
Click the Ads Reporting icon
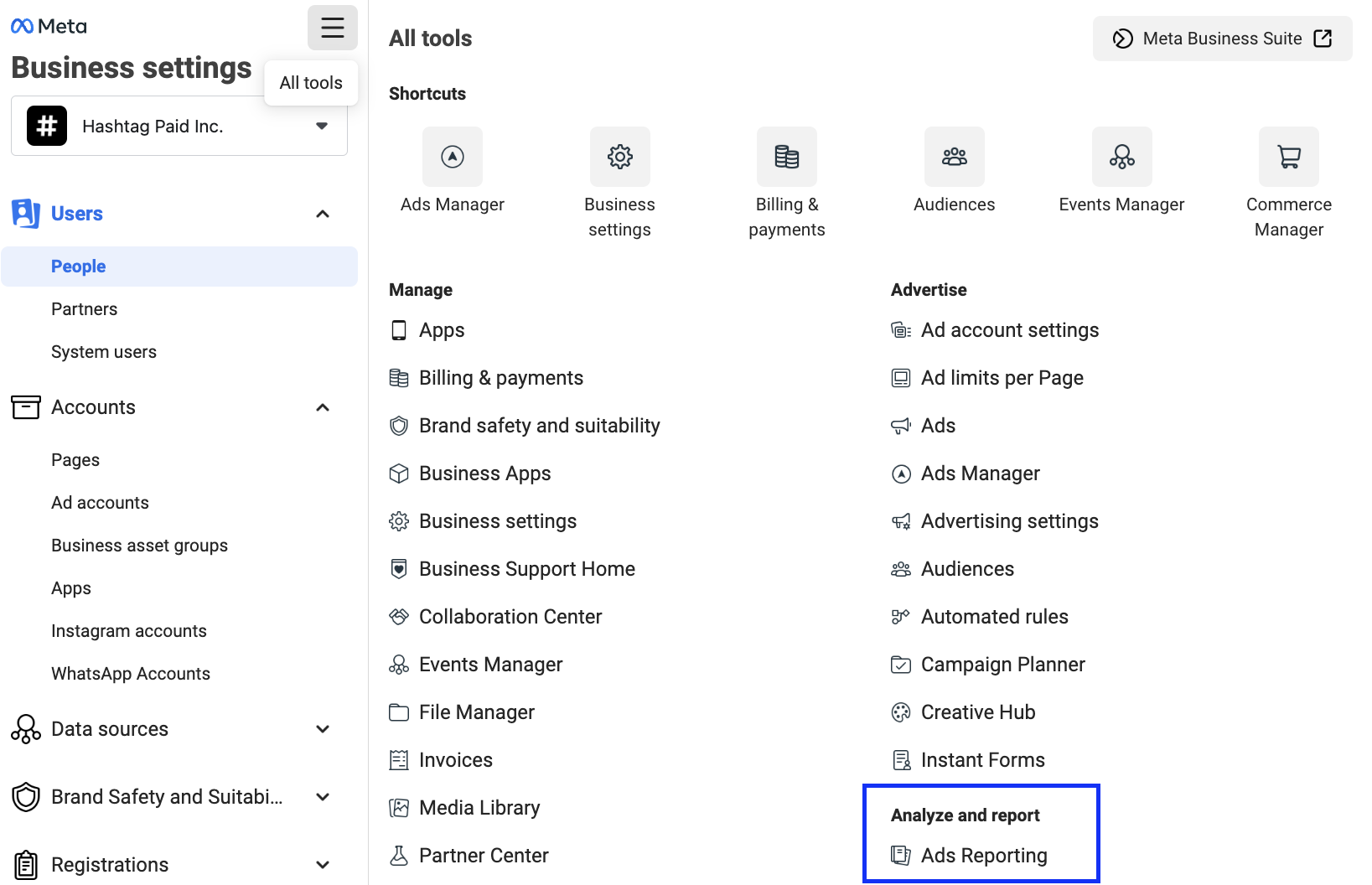901,856
